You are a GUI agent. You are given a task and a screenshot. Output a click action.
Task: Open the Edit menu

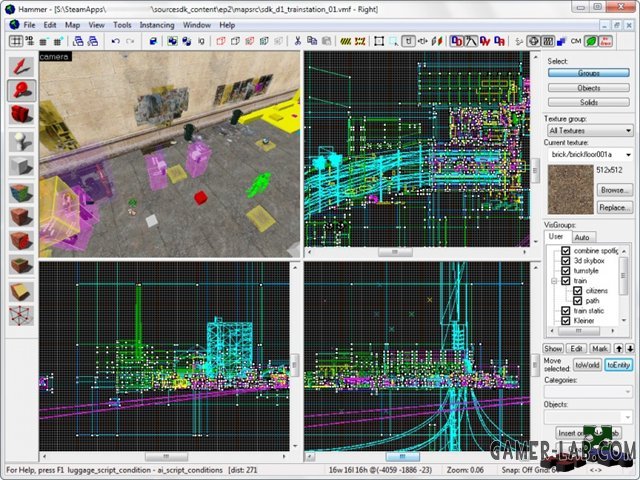point(50,25)
